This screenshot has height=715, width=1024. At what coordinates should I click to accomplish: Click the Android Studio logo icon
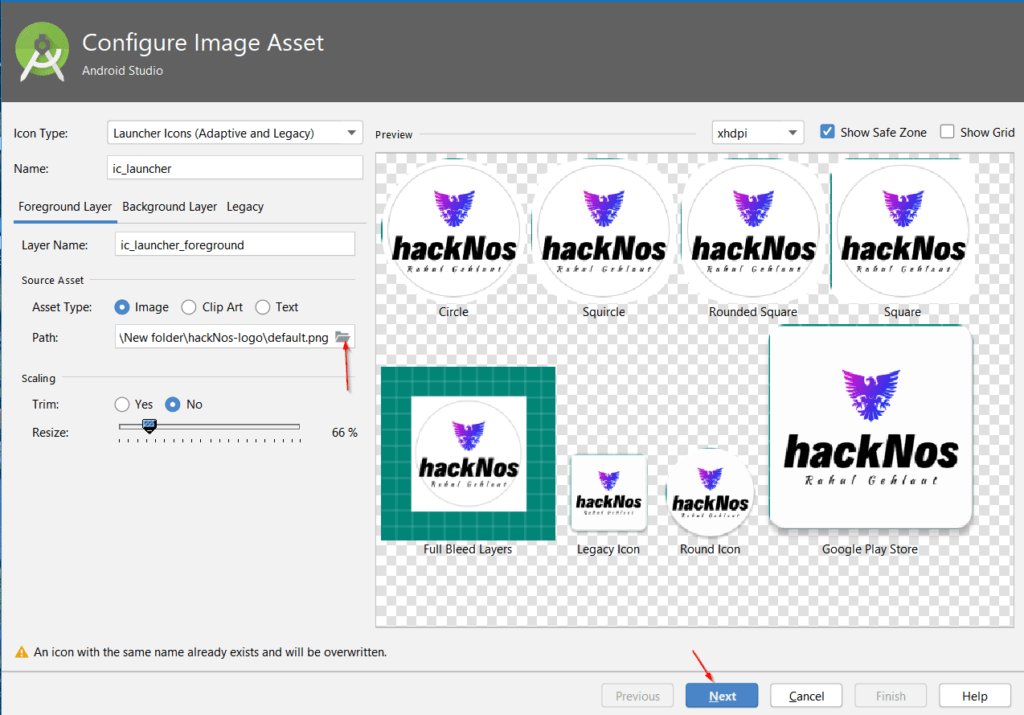[42, 52]
